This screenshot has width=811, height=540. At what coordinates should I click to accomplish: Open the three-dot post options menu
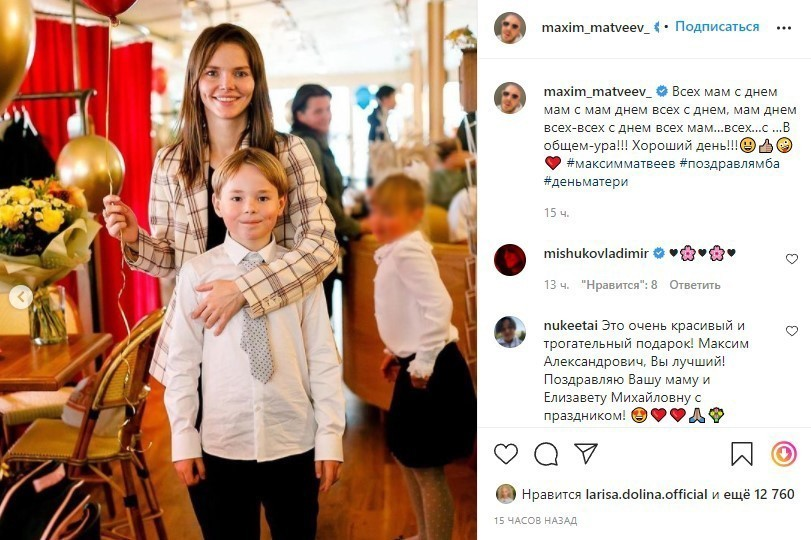[784, 28]
